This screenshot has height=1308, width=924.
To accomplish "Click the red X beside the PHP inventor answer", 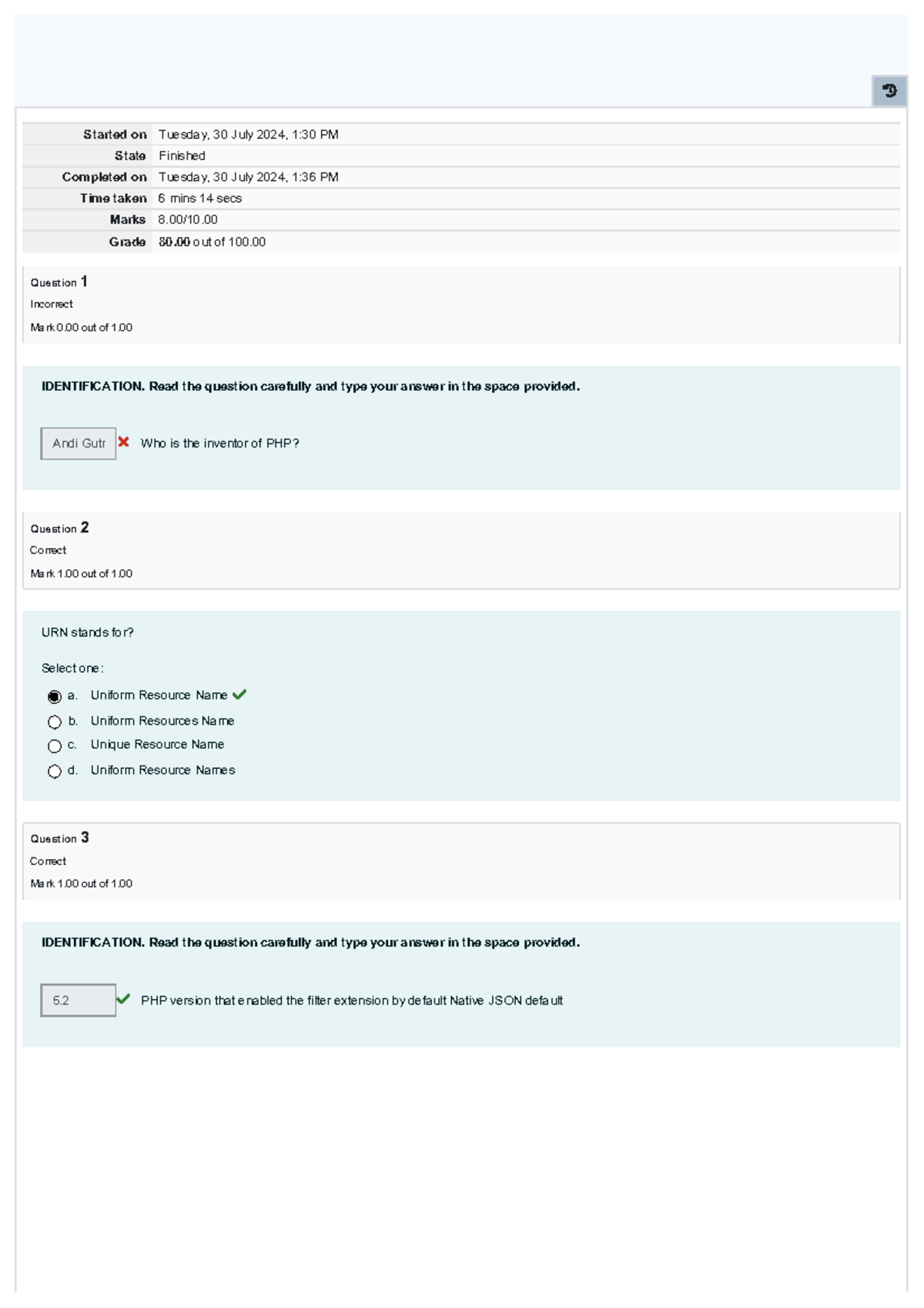I will pos(124,441).
